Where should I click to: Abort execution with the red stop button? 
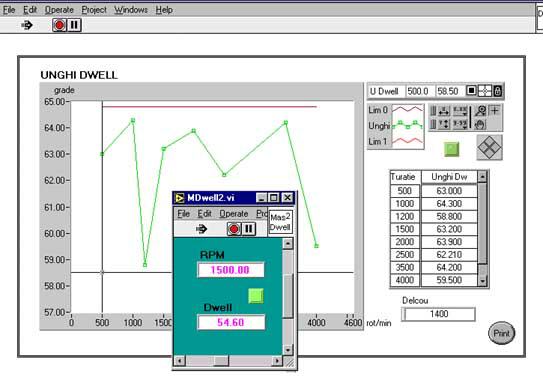tap(59, 25)
